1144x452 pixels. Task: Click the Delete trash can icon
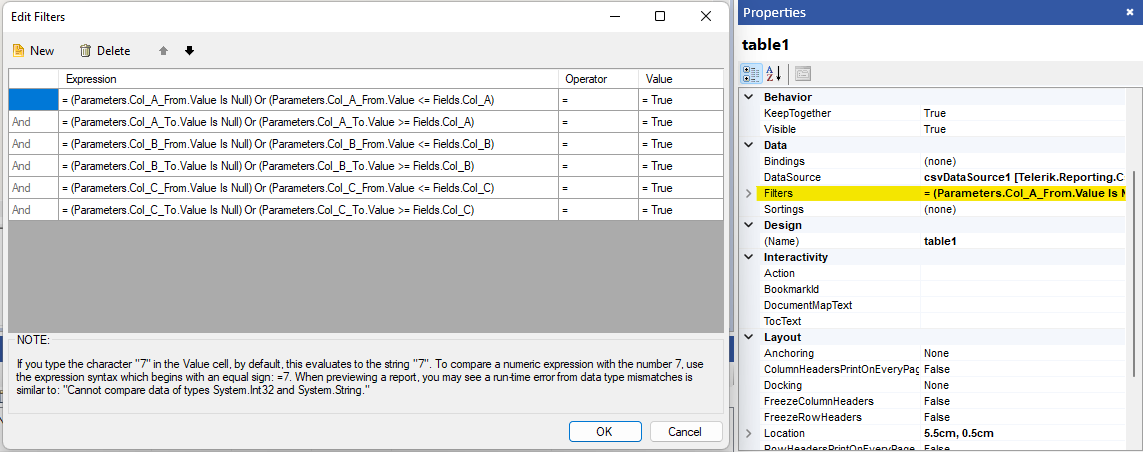coord(85,51)
